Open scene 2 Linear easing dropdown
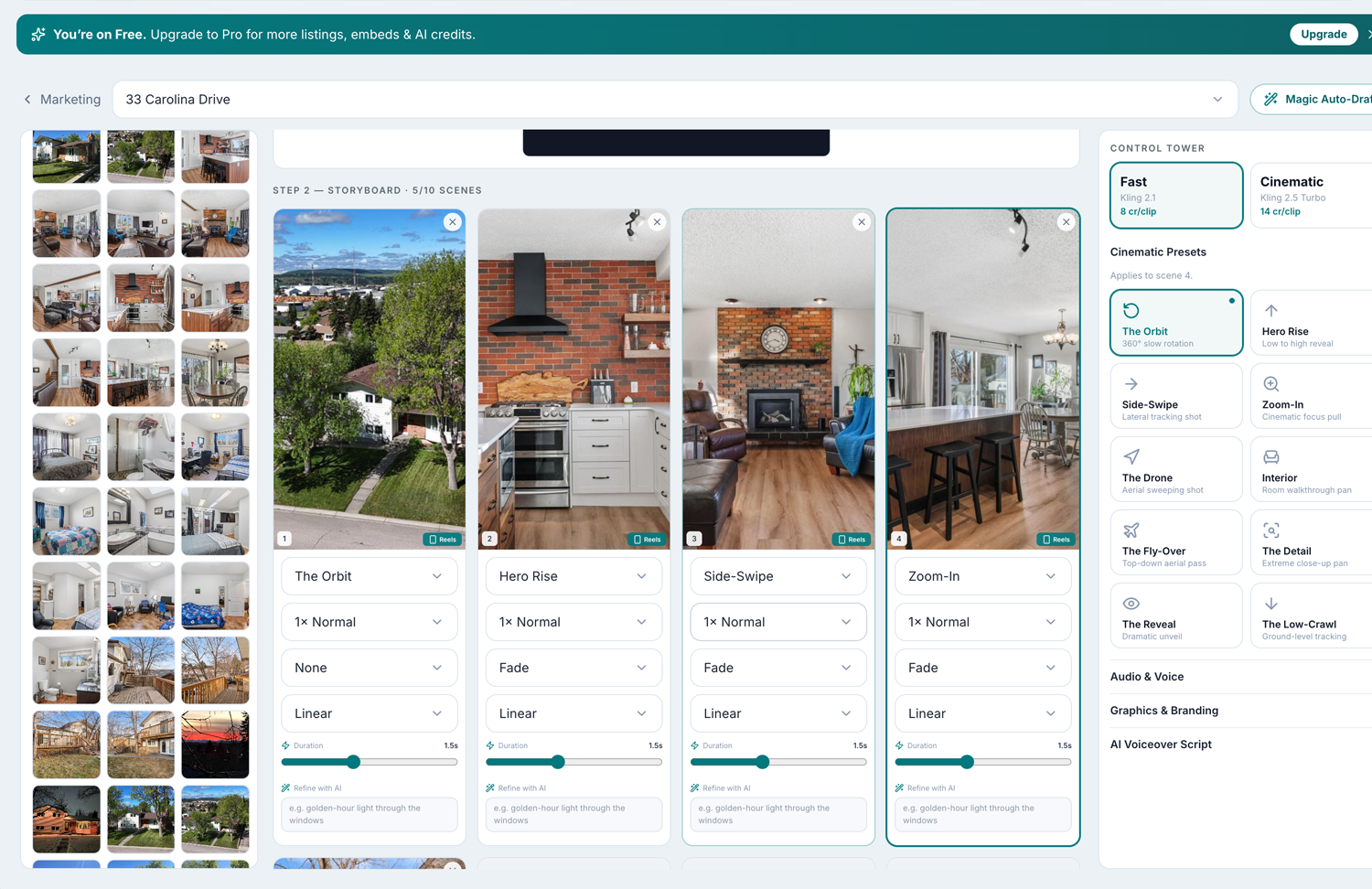The width and height of the screenshot is (1372, 889). tap(573, 713)
